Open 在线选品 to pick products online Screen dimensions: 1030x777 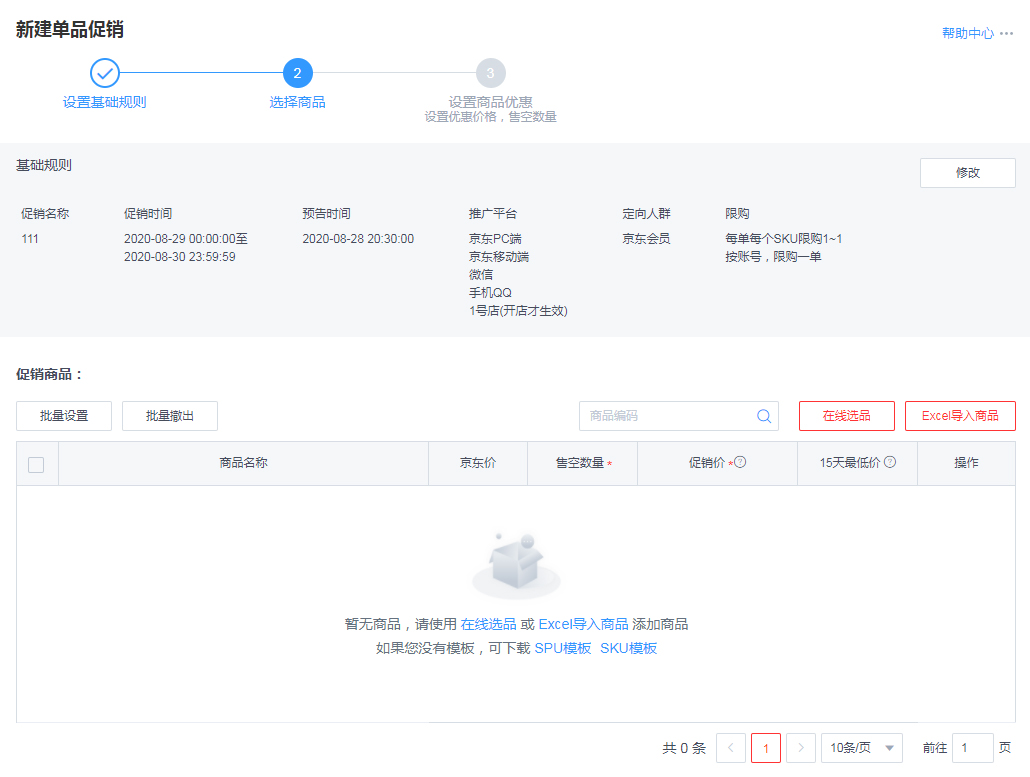(x=846, y=415)
